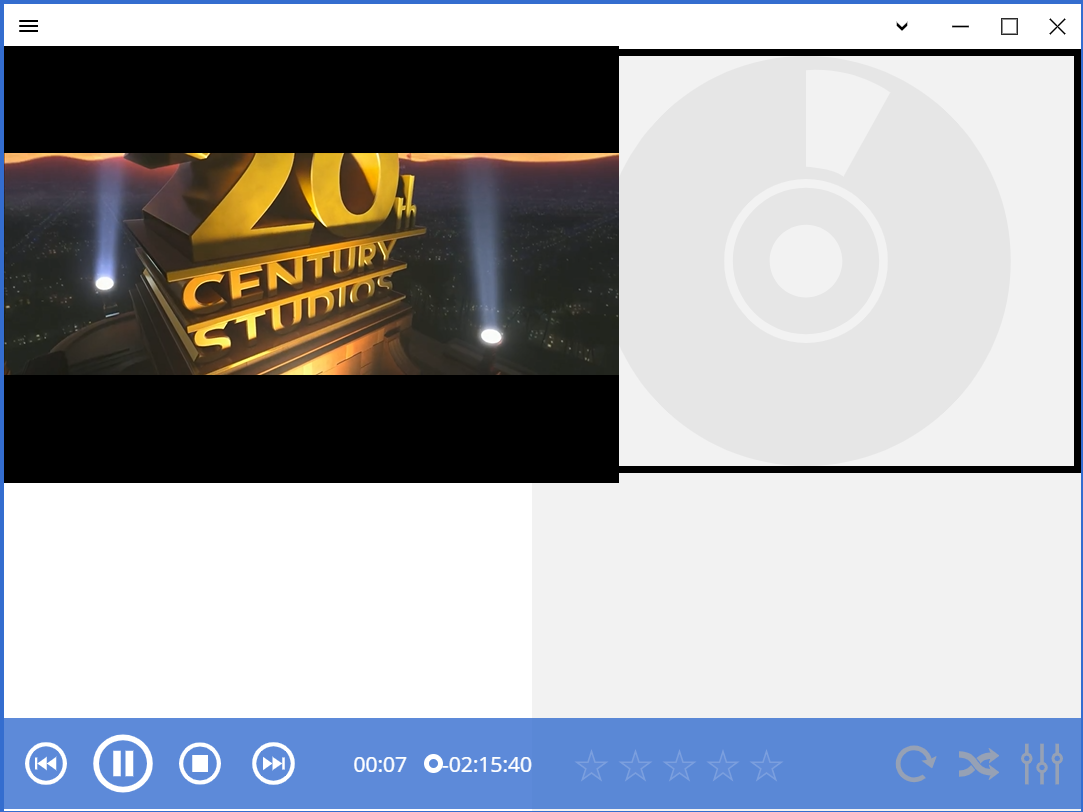
Task: Rate the video three stars
Action: tap(679, 766)
